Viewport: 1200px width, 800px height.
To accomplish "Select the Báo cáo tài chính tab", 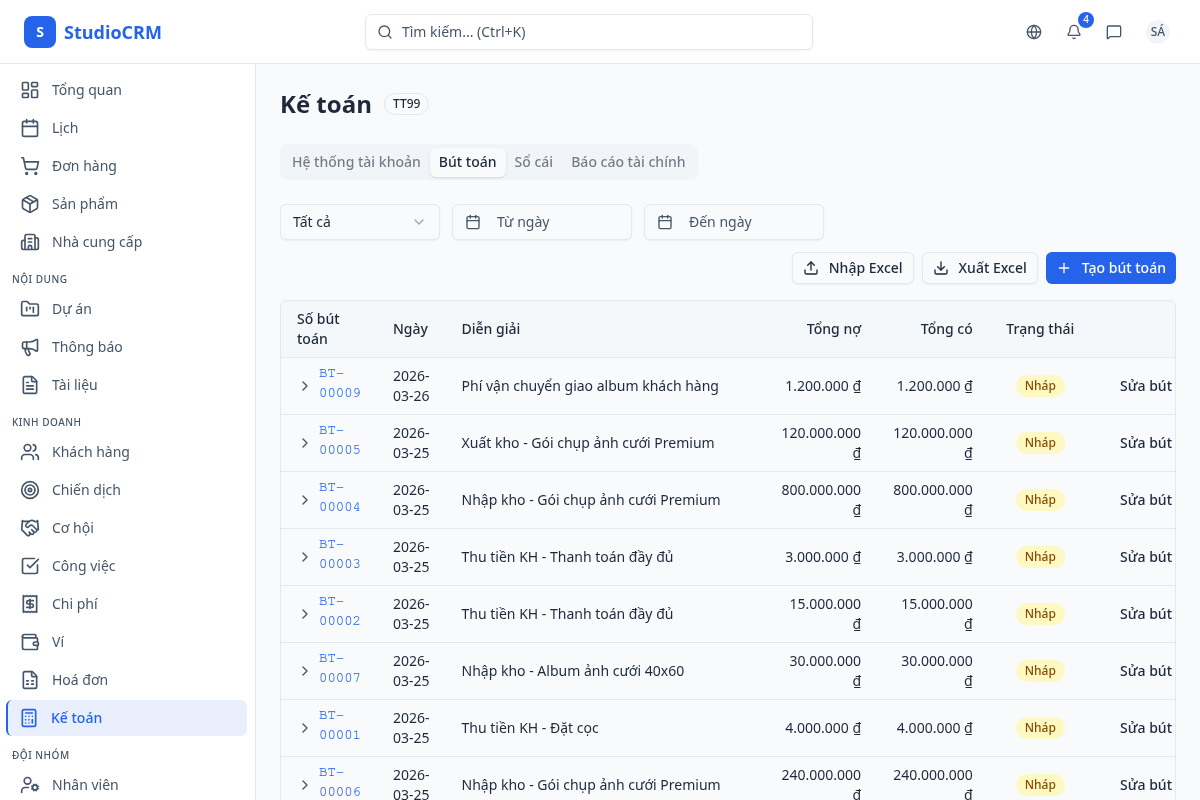I will point(628,162).
